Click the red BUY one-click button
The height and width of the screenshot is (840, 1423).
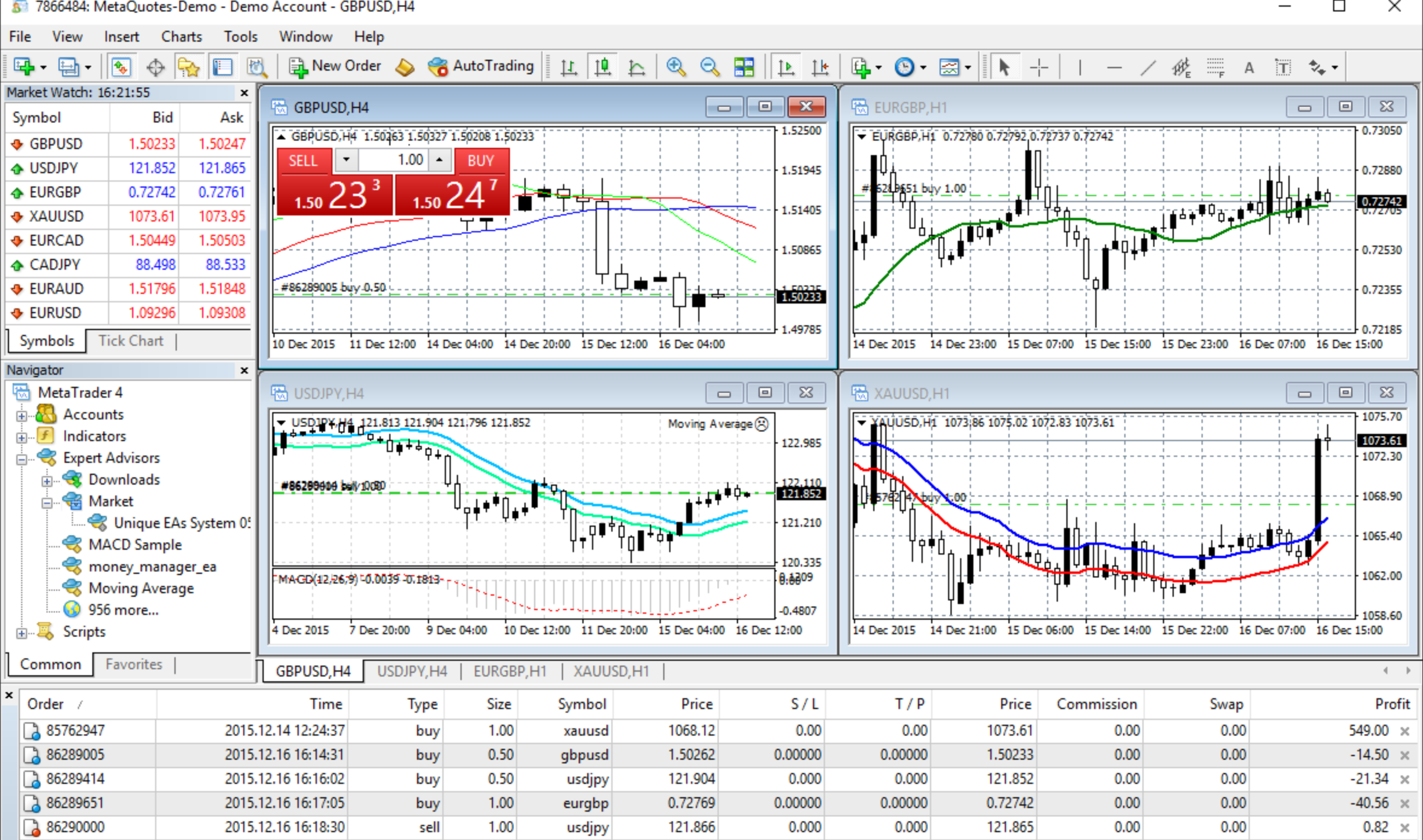pos(452,182)
